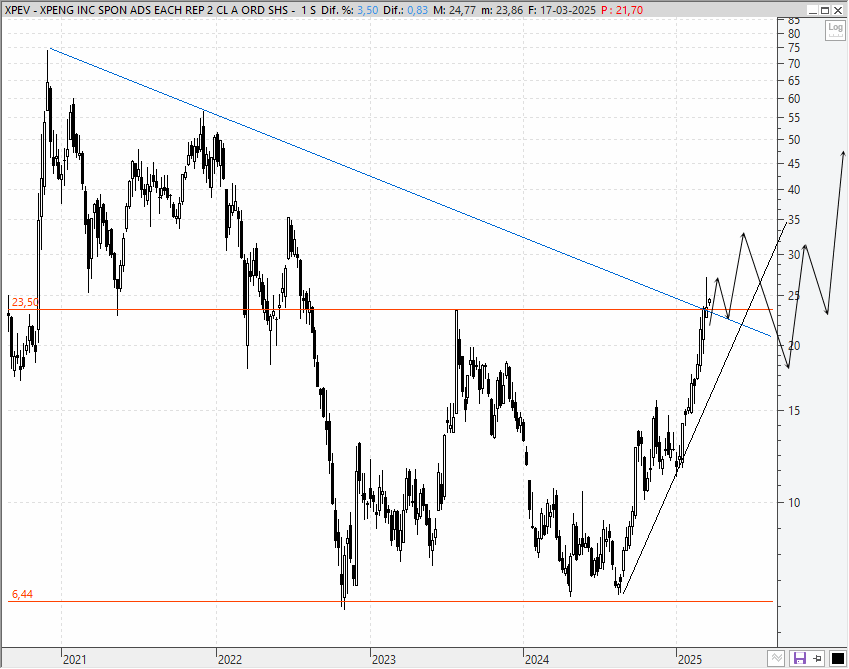Click the 30 price axis label

click(x=794, y=255)
